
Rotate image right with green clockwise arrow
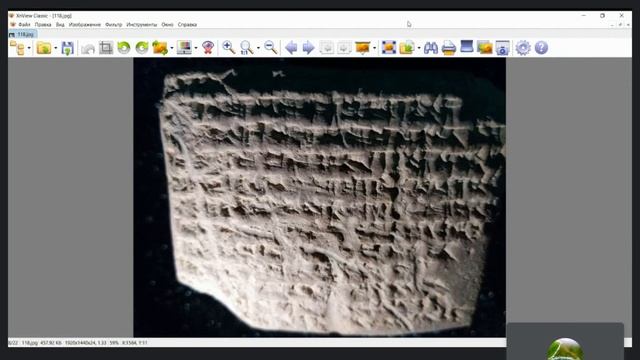click(142, 48)
